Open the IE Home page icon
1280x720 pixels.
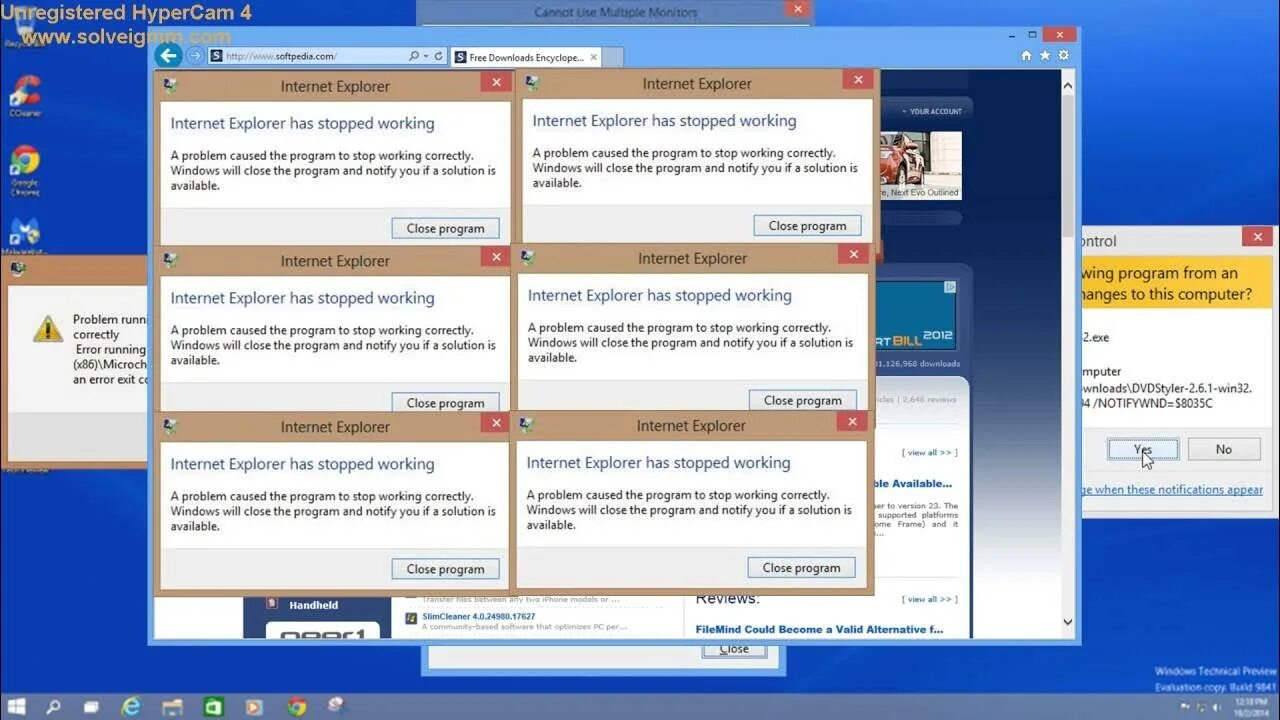click(1026, 56)
